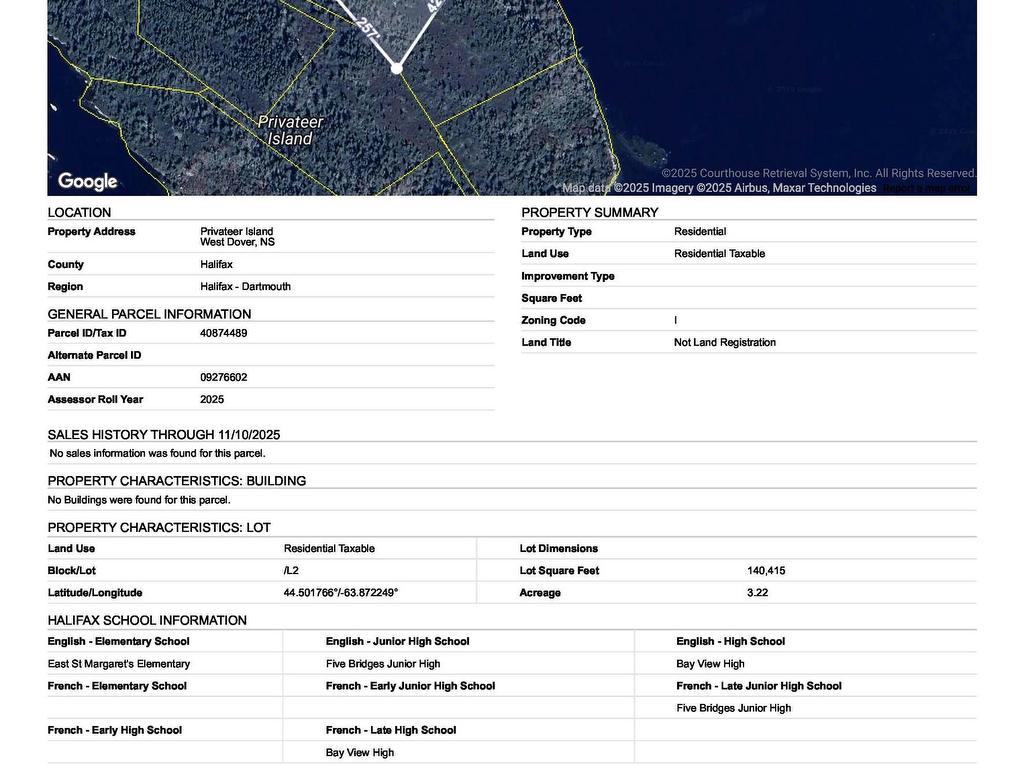Screen dimensions: 1024x768
Task: Select the lot's Land Use 'Residential Taxable' value
Action: pos(329,549)
